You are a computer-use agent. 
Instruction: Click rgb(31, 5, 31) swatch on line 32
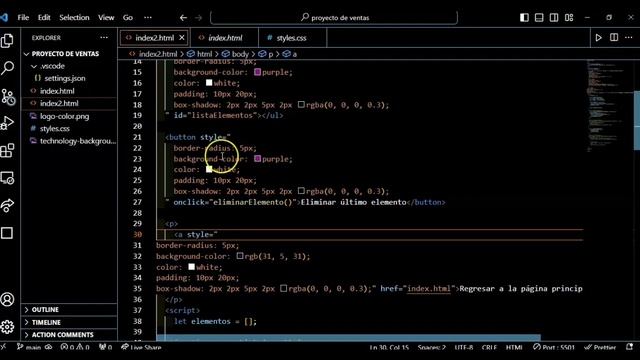(240, 256)
